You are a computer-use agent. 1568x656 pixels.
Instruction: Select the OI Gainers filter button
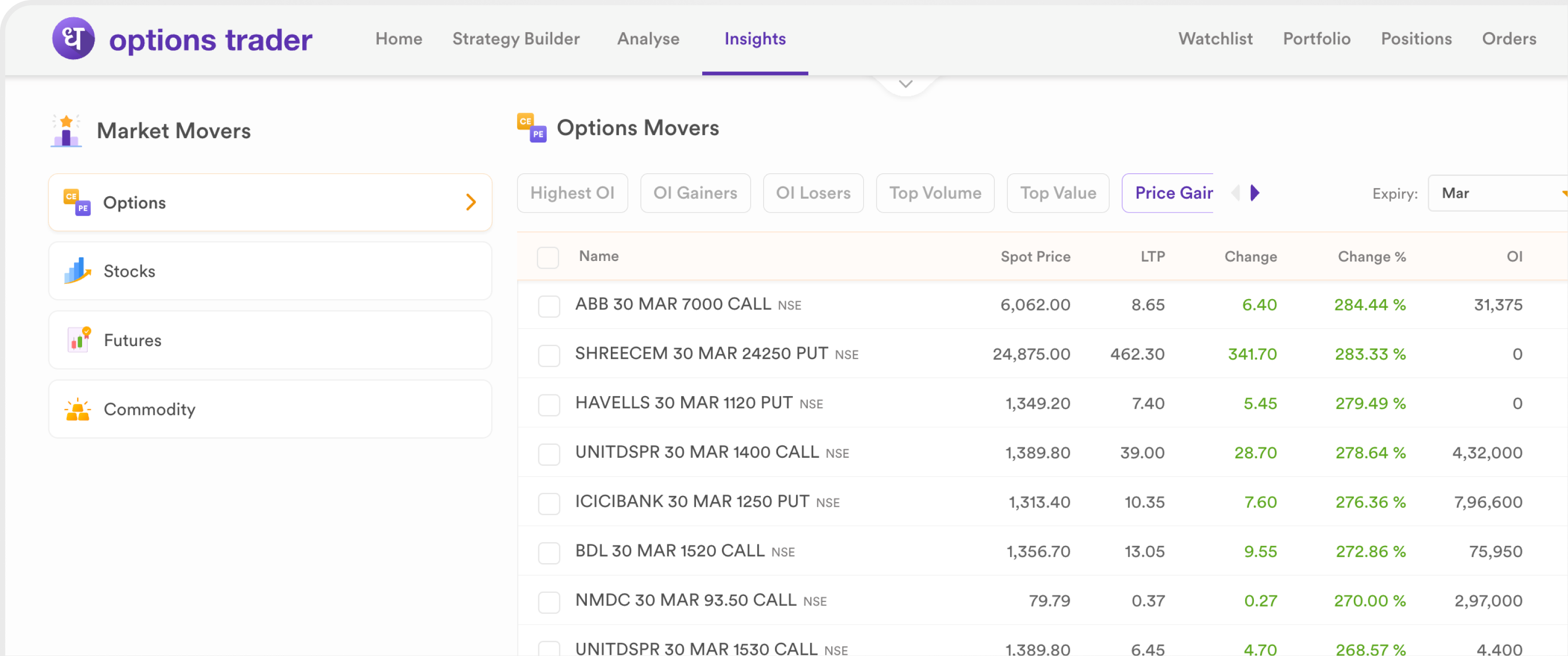point(695,193)
